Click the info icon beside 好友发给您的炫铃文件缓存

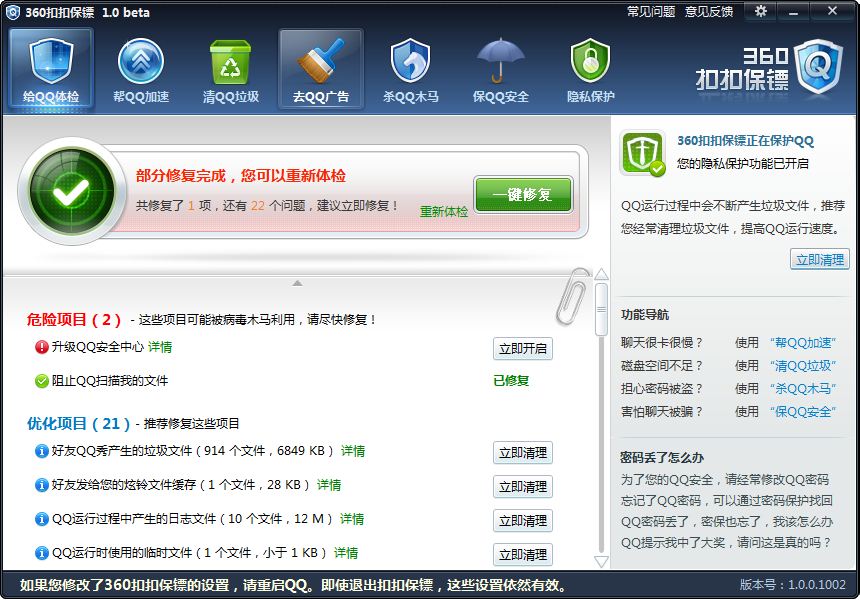pyautogui.click(x=42, y=485)
